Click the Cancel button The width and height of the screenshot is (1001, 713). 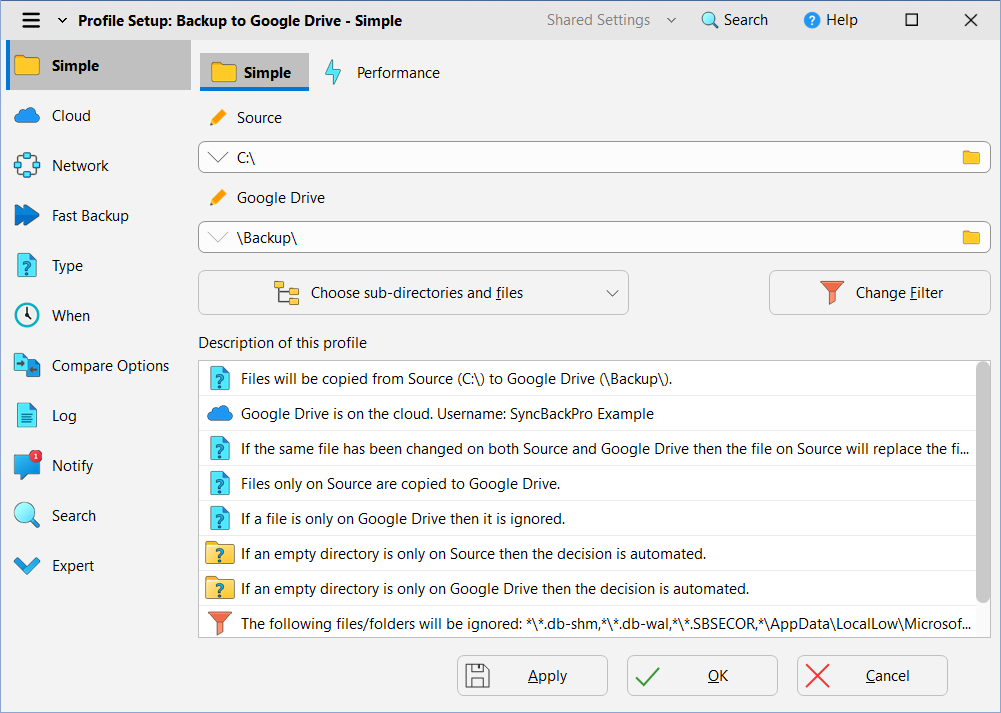[x=872, y=675]
